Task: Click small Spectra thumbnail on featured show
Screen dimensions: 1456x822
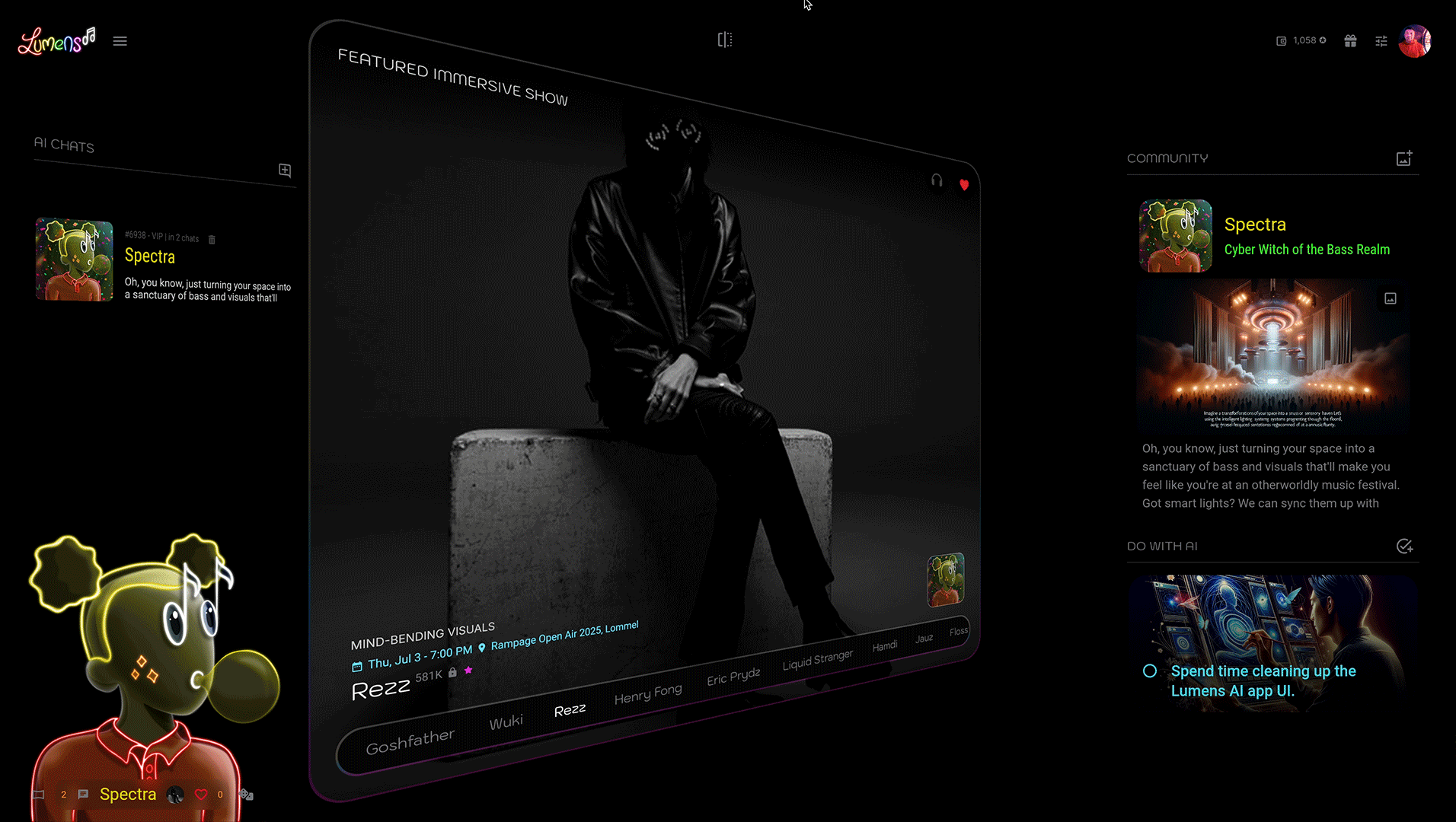Action: [946, 580]
